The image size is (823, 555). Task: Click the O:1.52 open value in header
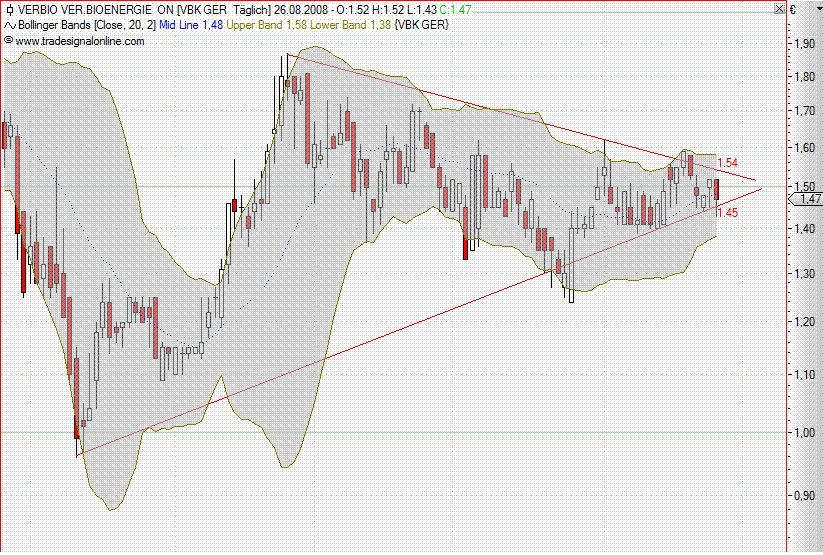coord(354,9)
